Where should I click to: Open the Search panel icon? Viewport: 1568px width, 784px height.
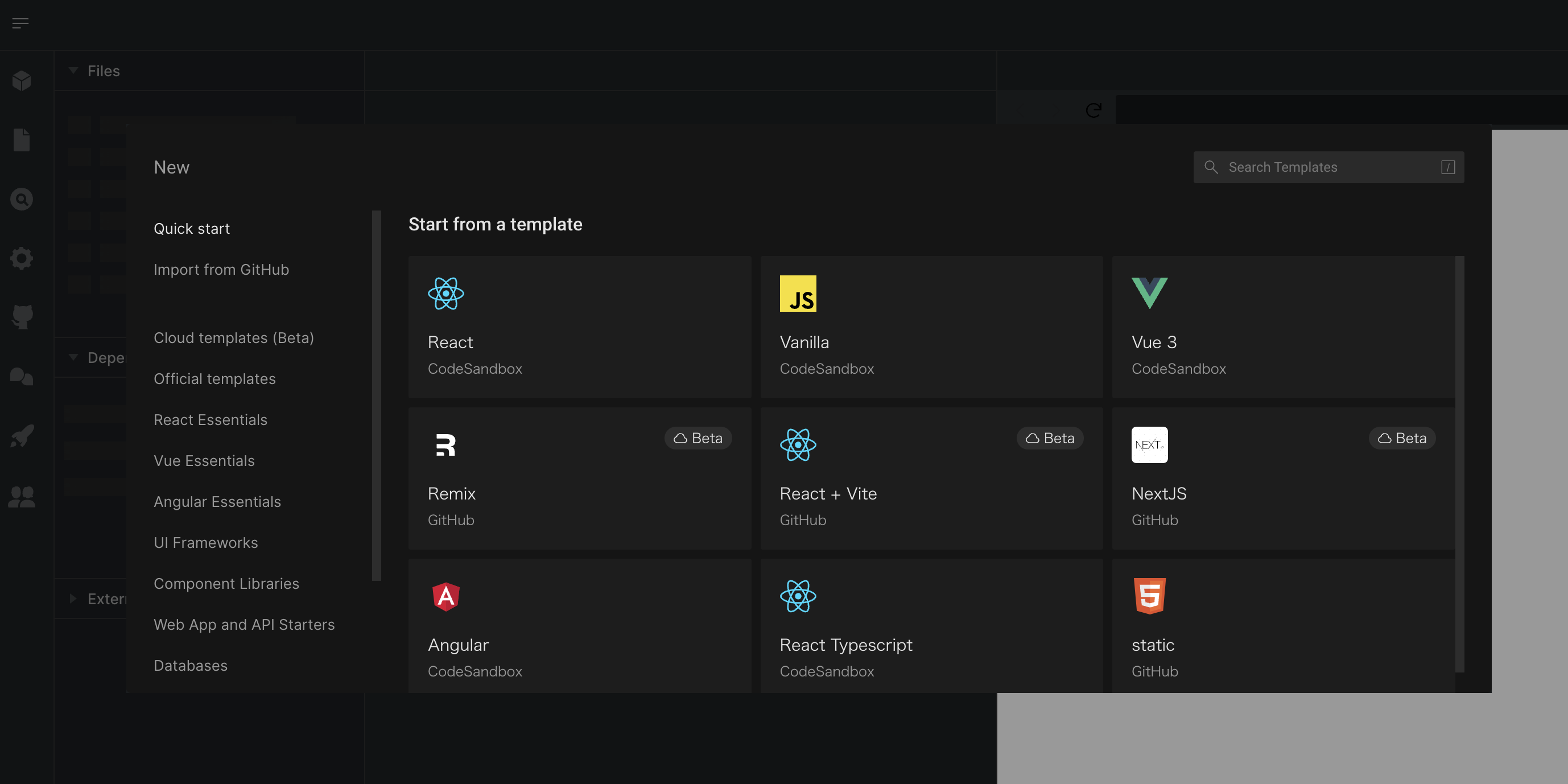click(x=21, y=199)
